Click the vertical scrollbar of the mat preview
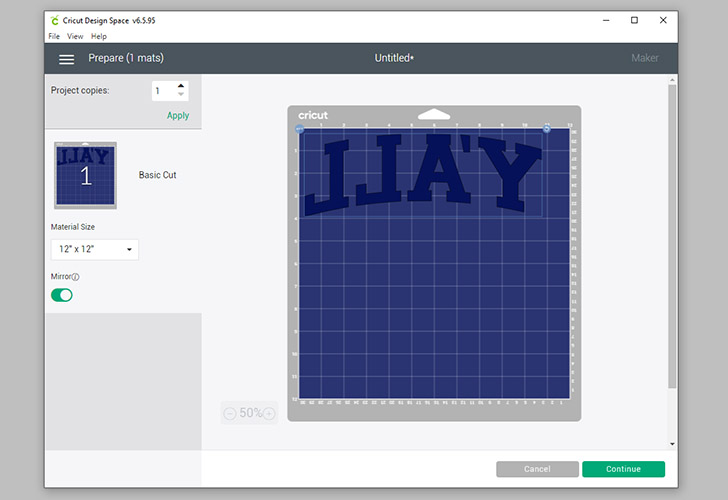 (x=672, y=237)
